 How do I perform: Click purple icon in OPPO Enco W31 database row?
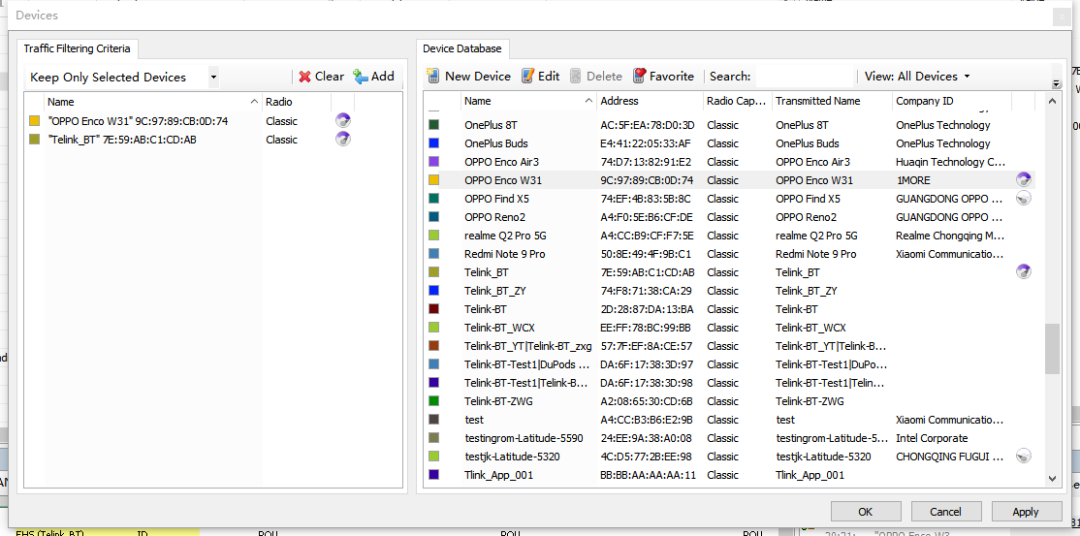[1024, 180]
